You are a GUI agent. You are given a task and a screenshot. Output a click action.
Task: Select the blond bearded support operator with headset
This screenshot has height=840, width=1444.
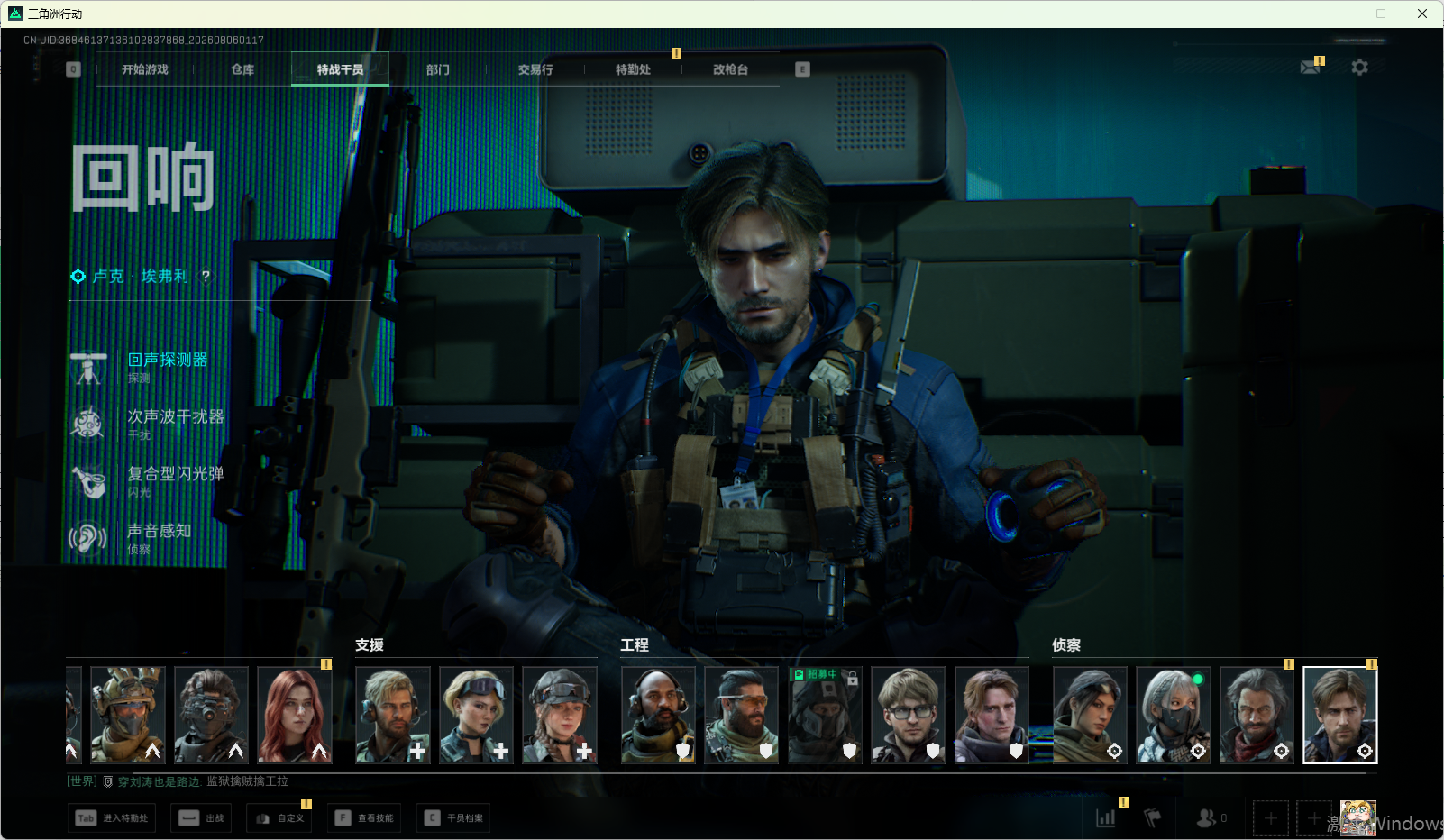click(x=393, y=715)
